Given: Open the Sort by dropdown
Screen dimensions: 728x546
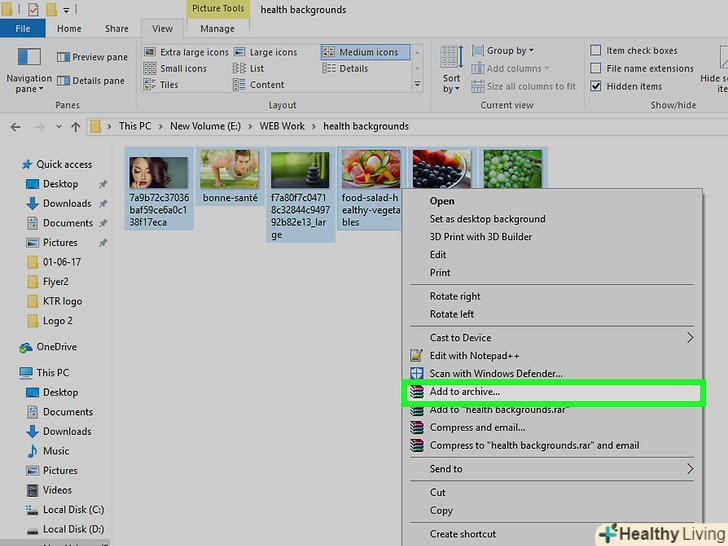Looking at the screenshot, I should pos(451,70).
